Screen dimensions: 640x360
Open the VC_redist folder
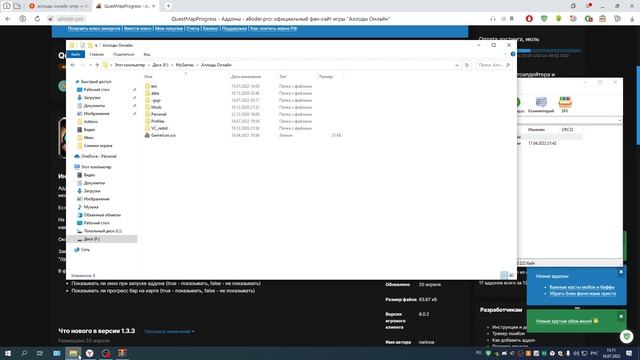pyautogui.click(x=159, y=128)
